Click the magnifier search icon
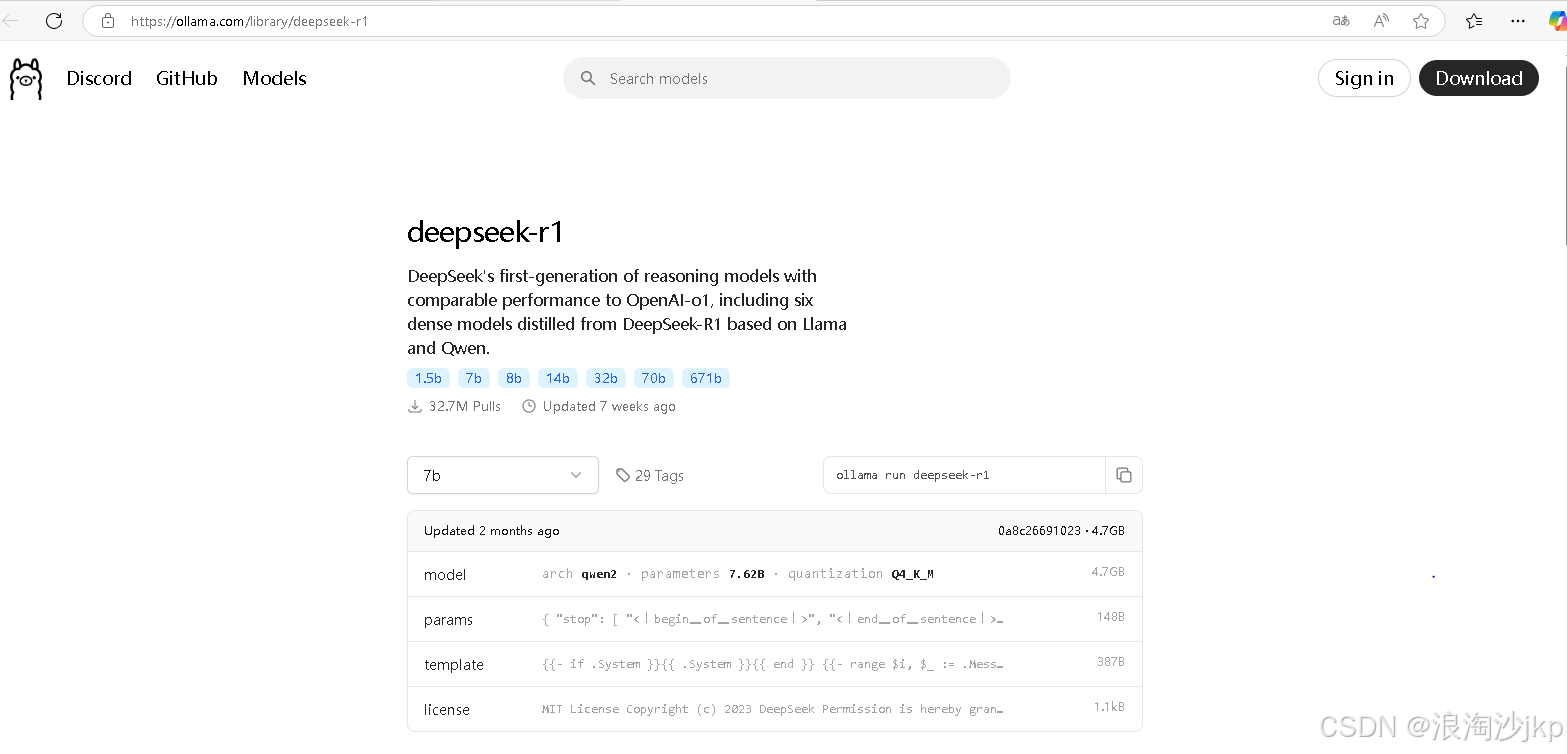Image resolution: width=1567 pixels, height=754 pixels. click(589, 78)
